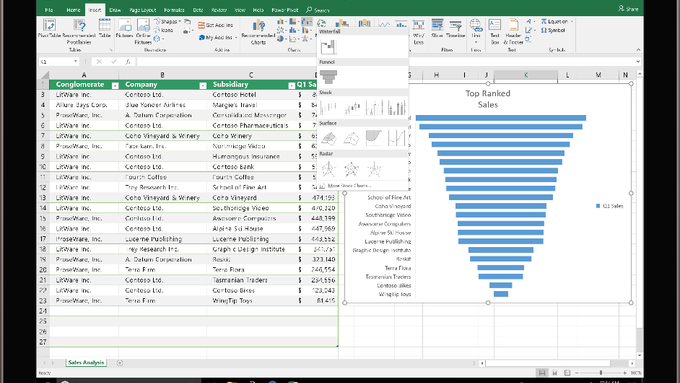Click the Recommended Charts icon
The width and height of the screenshot is (680, 383).
coord(258,32)
